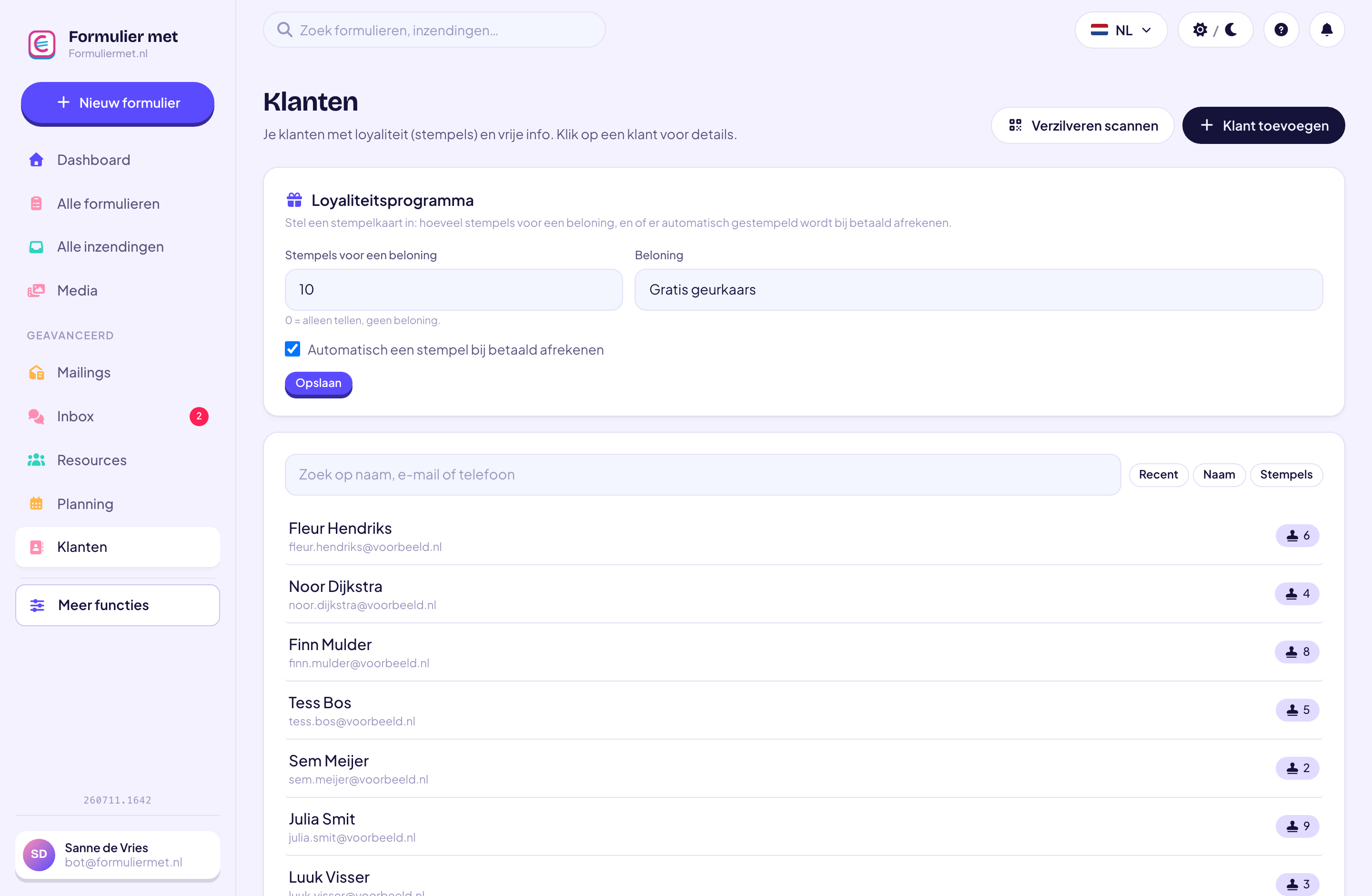
Task: Click the Mailings icon in sidebar
Action: tap(36, 373)
